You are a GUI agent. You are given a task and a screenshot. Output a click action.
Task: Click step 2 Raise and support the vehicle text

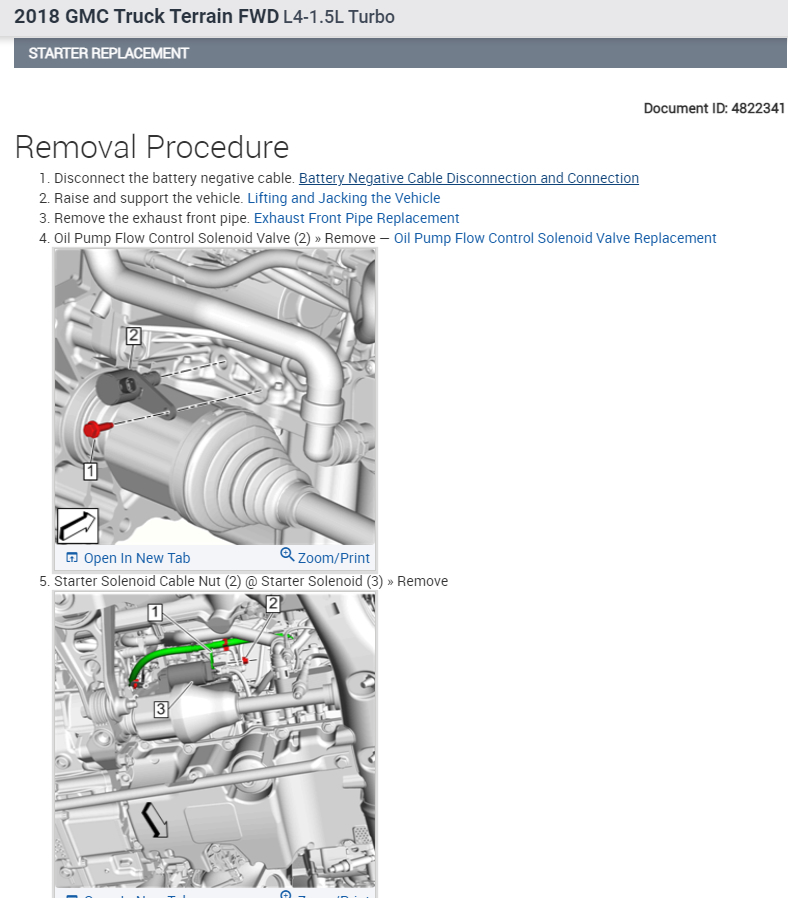(148, 198)
